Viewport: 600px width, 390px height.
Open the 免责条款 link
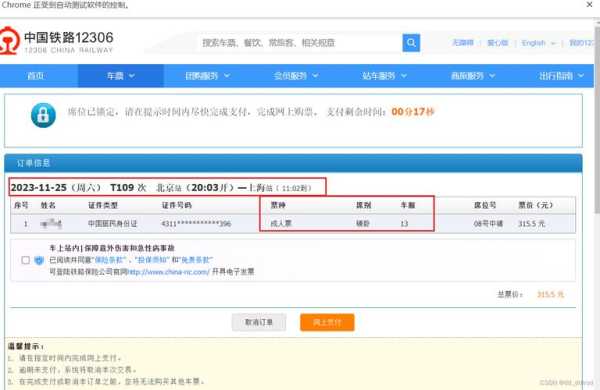tap(197, 260)
